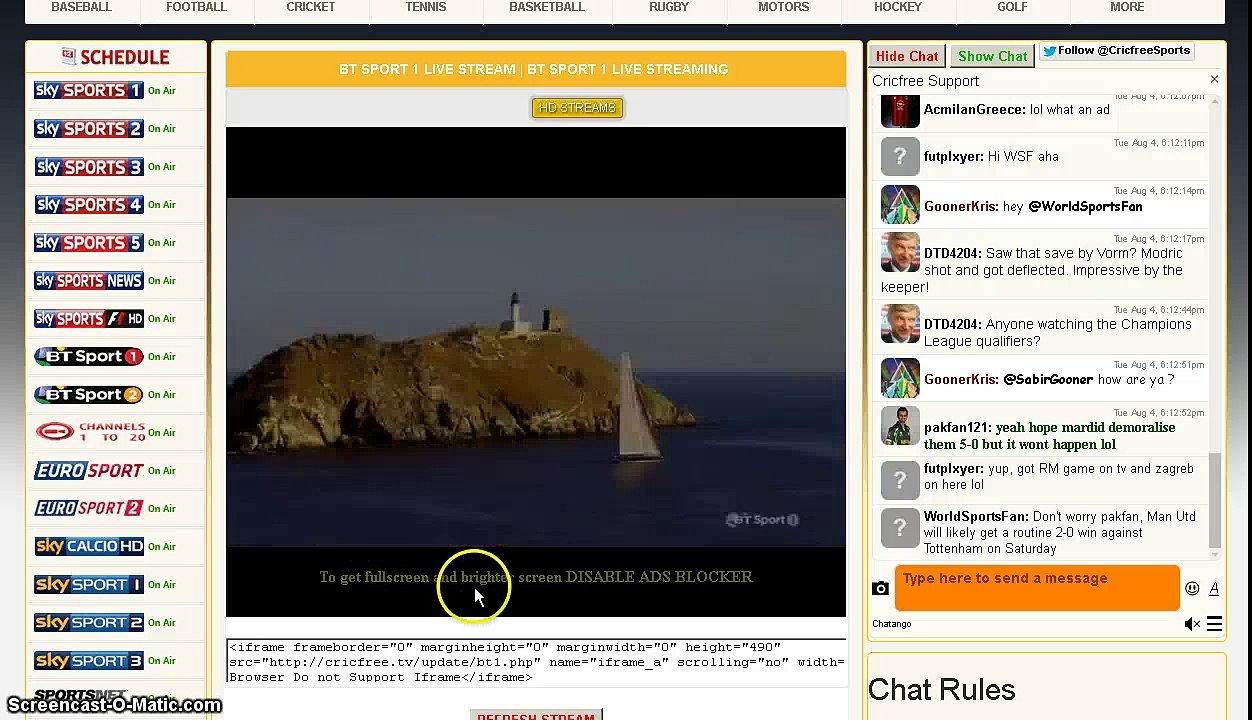Click GoonerKris's avatar on 'hey @WorldSportsFan'
This screenshot has width=1252, height=720.
[x=900, y=205]
